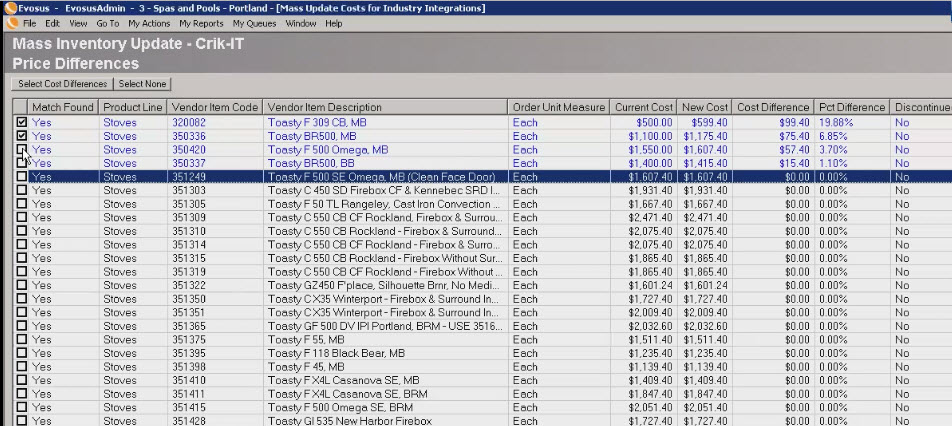Sort by the Current Cost column header
The height and width of the screenshot is (426, 952).
[642, 107]
